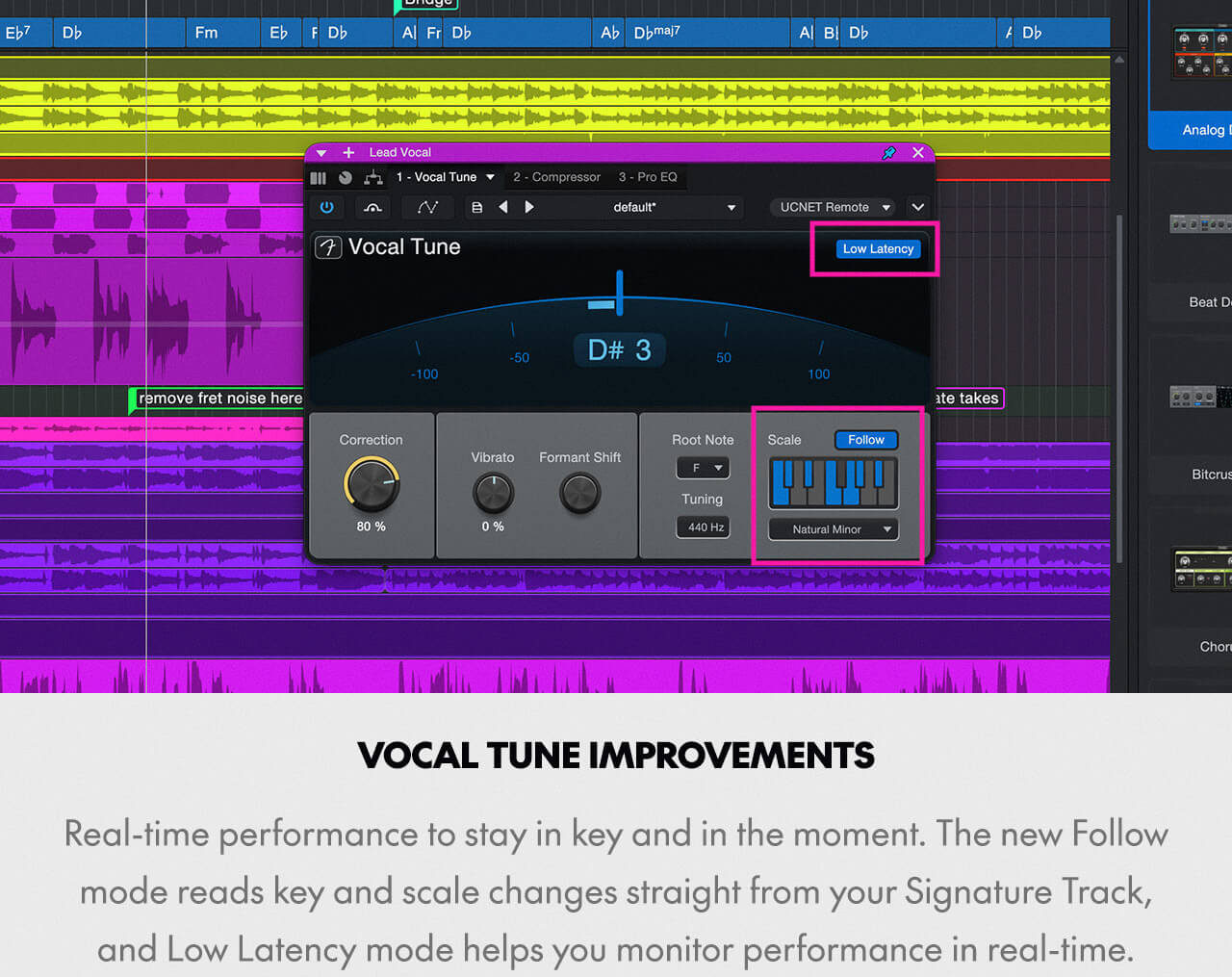This screenshot has width=1232, height=977.
Task: Open the Root Note F dropdown
Action: tap(704, 468)
